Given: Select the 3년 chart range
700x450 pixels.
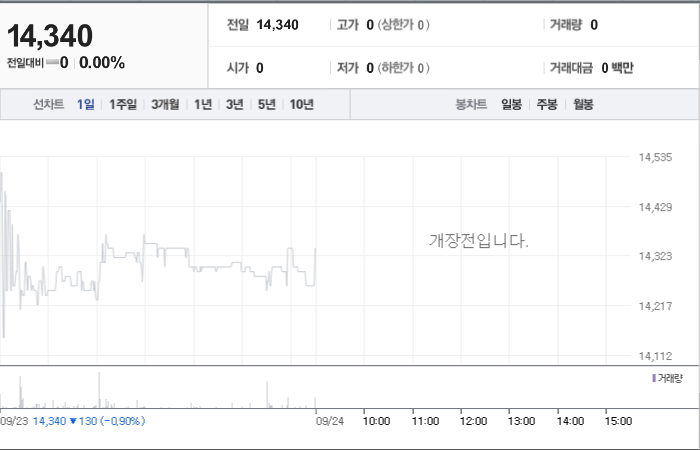Looking at the screenshot, I should (234, 104).
